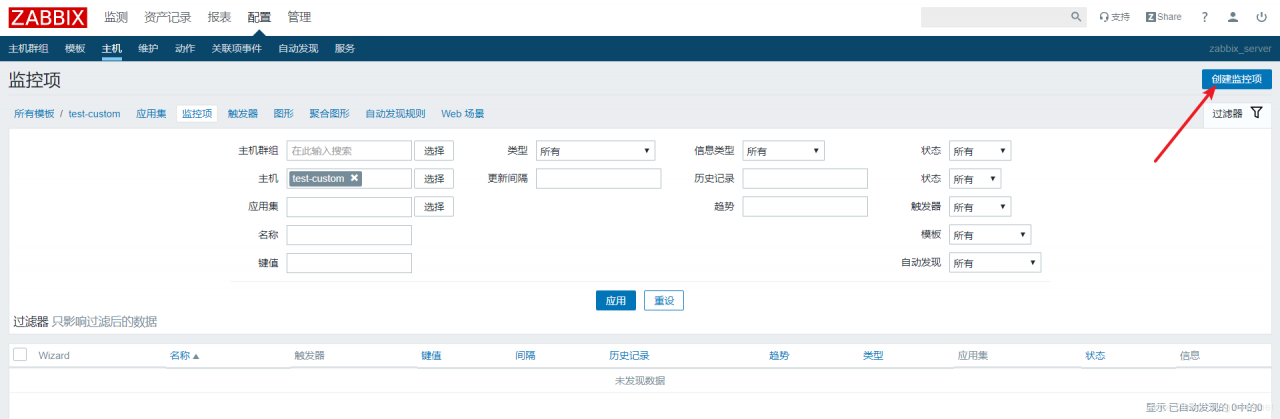Expand the 类型 dropdown
Viewport: 1280px width, 419px height.
coord(595,151)
